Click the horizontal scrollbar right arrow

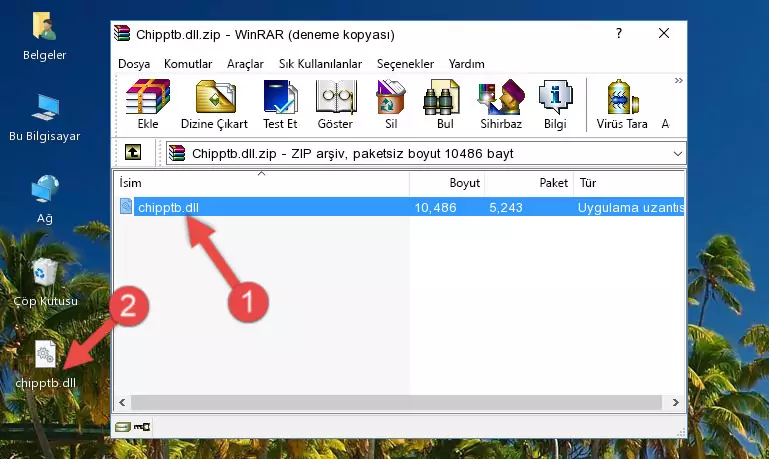(676, 403)
